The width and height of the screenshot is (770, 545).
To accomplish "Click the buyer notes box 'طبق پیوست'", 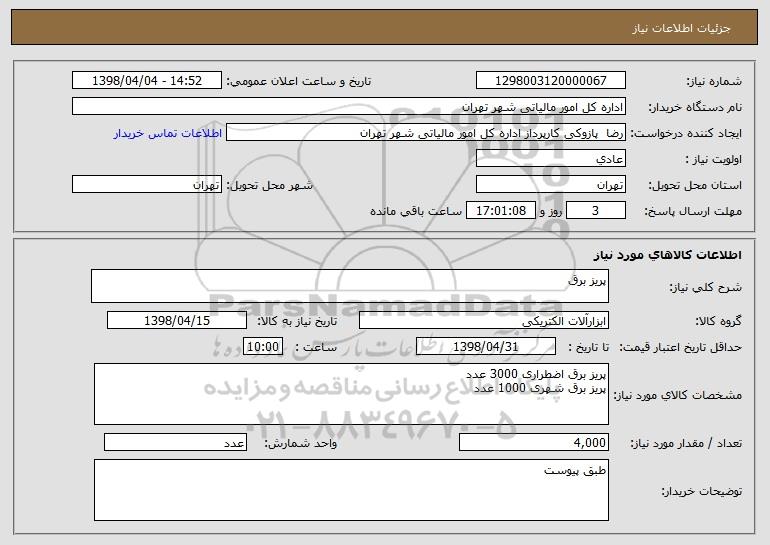I will 351,490.
